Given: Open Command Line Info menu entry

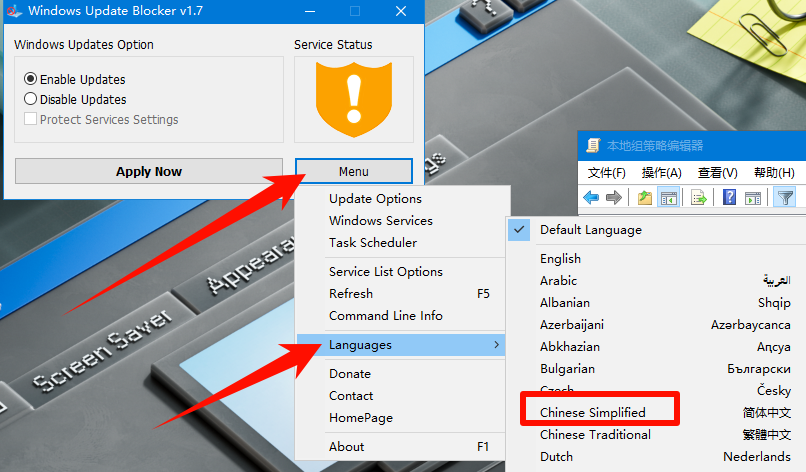Looking at the screenshot, I should coord(401,316).
